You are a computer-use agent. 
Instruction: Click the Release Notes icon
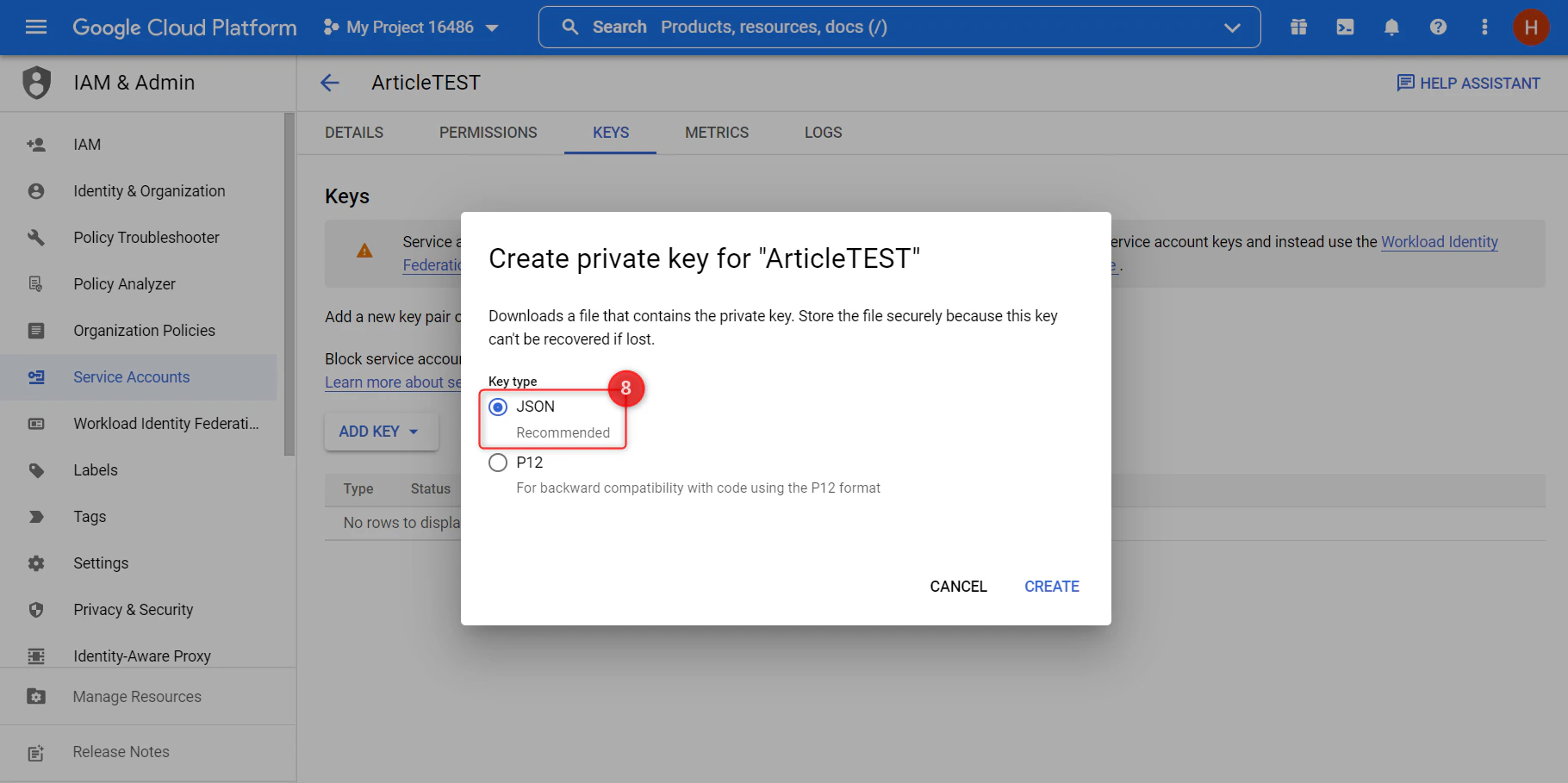point(36,753)
